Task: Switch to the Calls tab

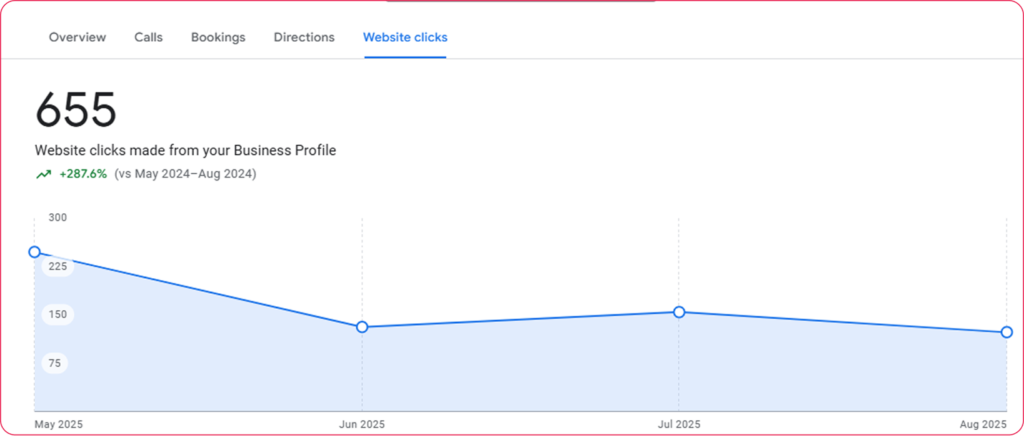Action: [148, 37]
